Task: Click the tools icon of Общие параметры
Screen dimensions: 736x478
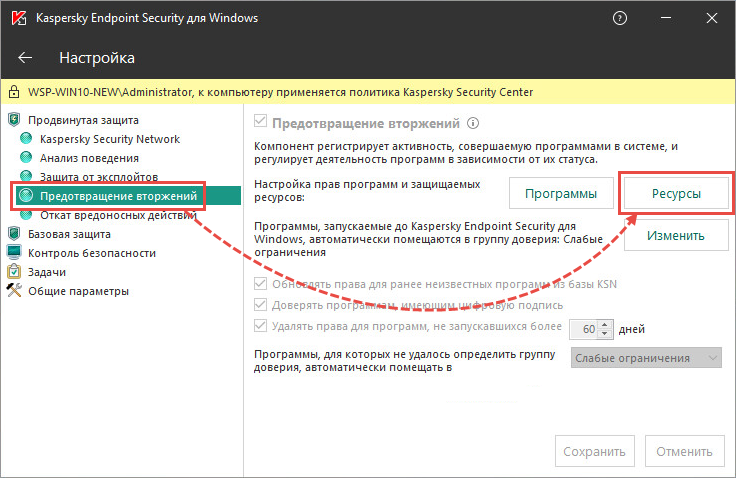Action: [x=14, y=290]
